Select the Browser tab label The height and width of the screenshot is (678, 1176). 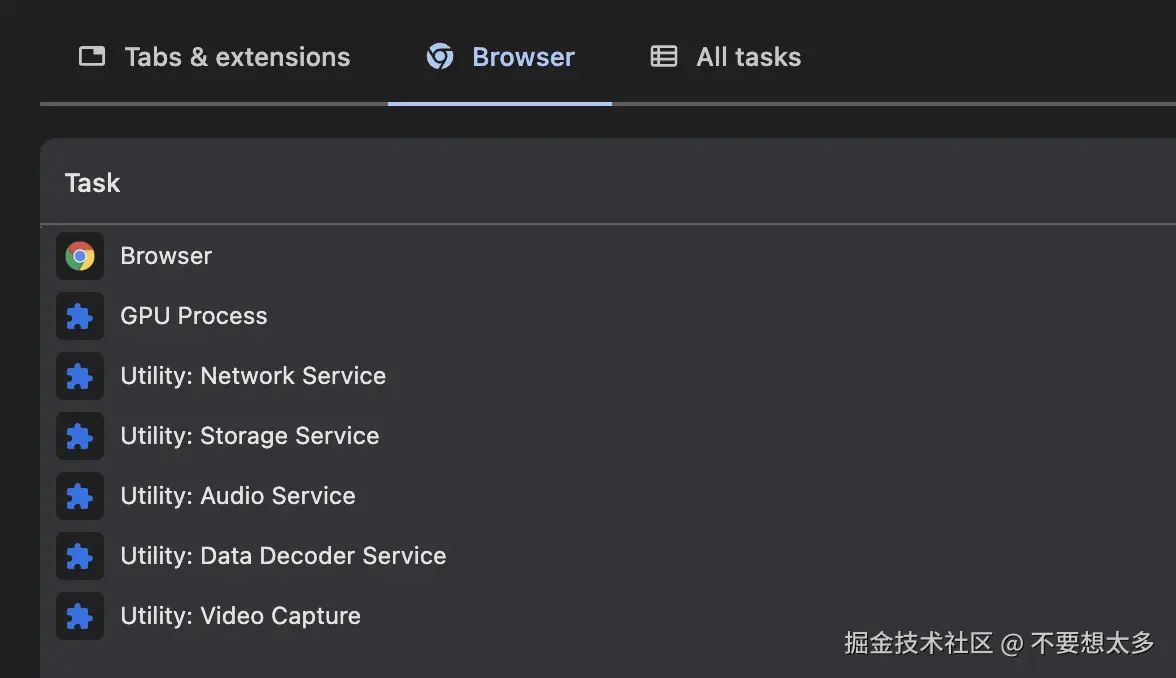click(523, 57)
